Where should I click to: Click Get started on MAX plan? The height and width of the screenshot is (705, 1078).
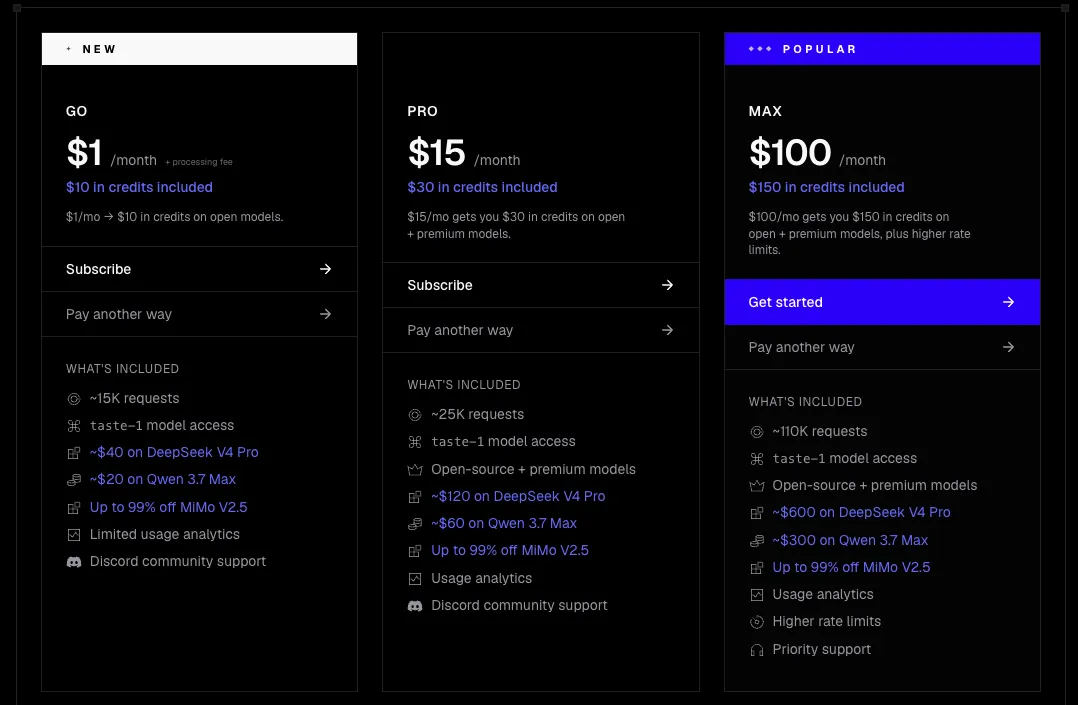click(x=882, y=302)
